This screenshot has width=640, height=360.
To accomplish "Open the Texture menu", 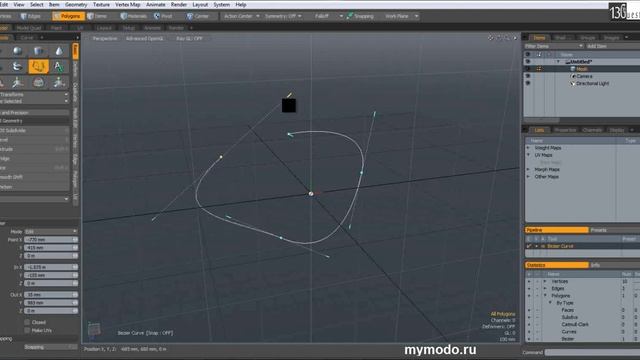I will tap(101, 4).
